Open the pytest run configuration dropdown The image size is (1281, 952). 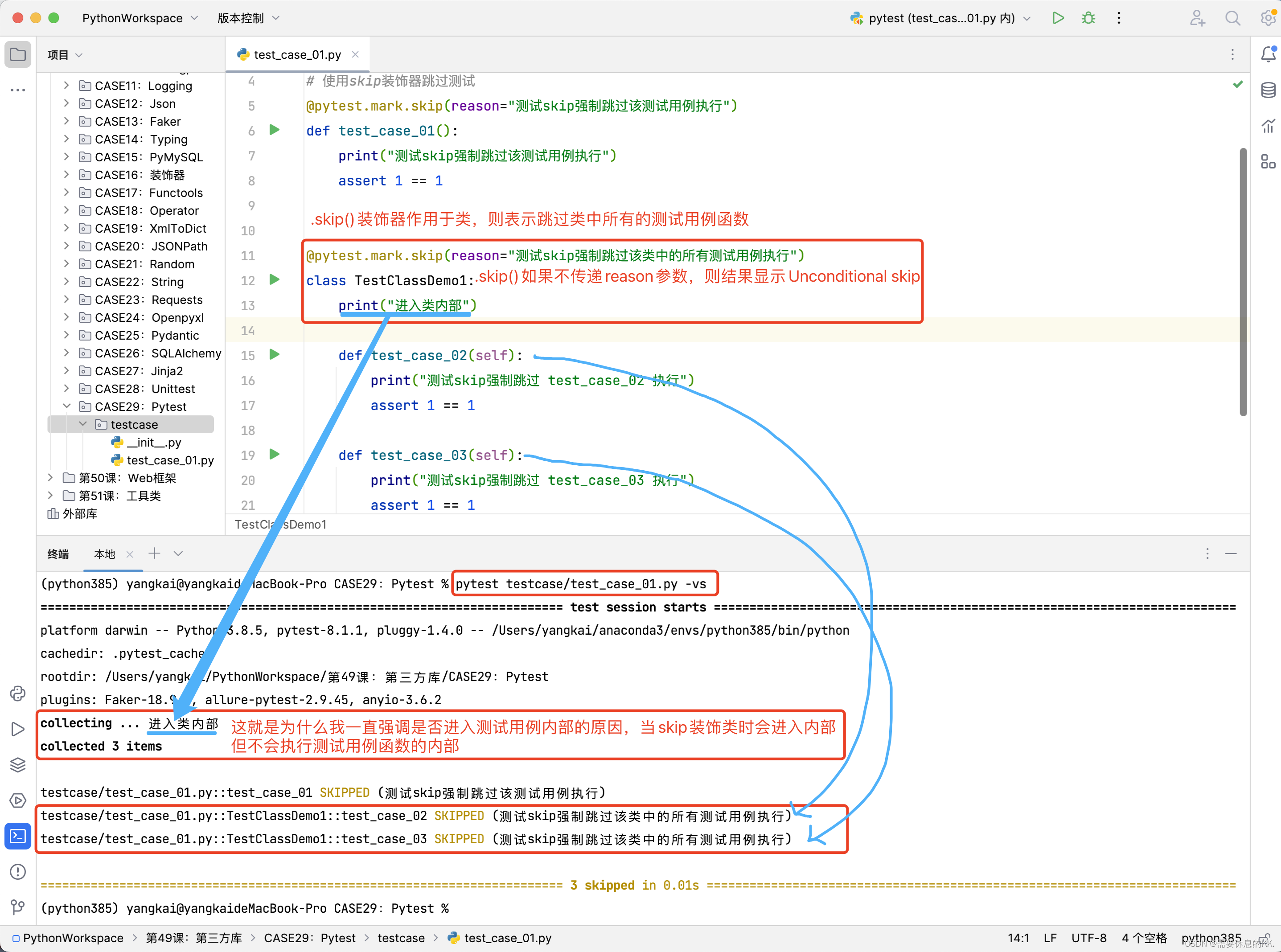[x=940, y=18]
